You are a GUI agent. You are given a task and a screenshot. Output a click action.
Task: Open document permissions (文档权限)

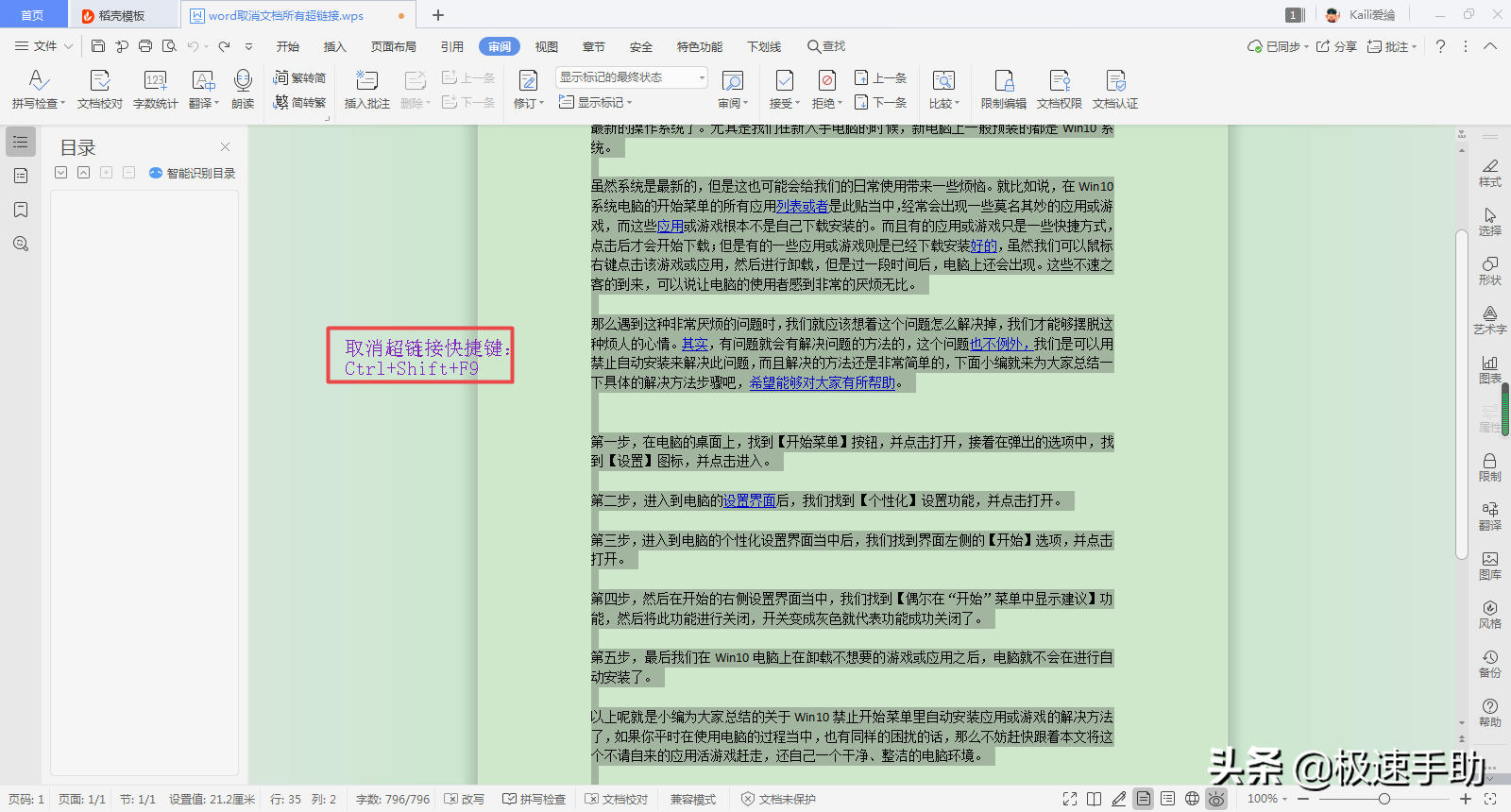point(1059,90)
